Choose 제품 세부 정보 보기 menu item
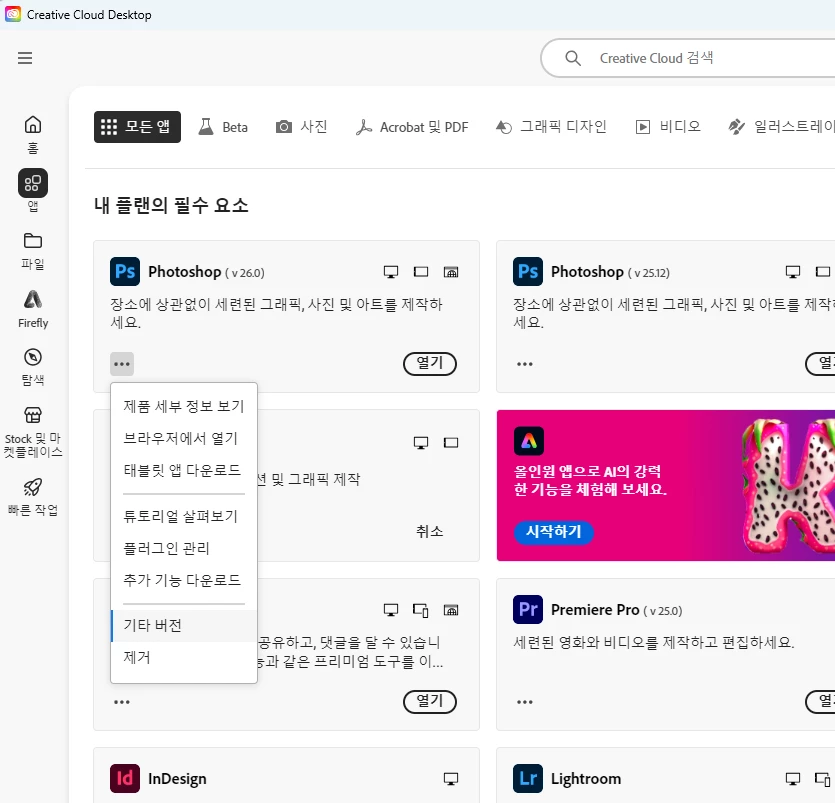Screen dimensions: 835x803 pos(184,406)
